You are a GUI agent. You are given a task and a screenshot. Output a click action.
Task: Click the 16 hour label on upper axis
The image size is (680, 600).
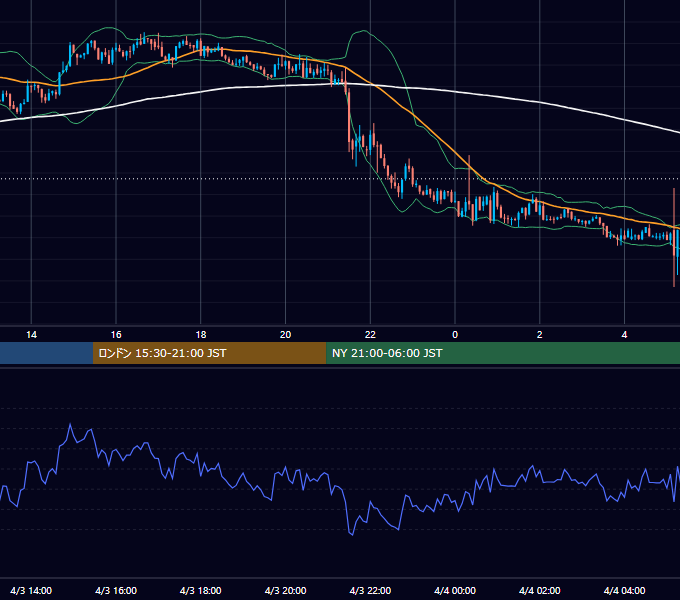point(116,335)
